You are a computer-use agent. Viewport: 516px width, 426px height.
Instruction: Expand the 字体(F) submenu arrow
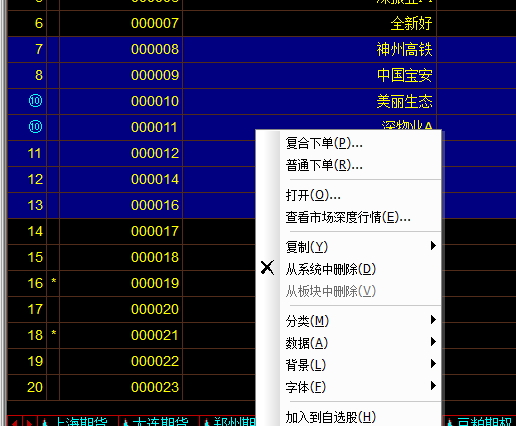click(x=433, y=386)
